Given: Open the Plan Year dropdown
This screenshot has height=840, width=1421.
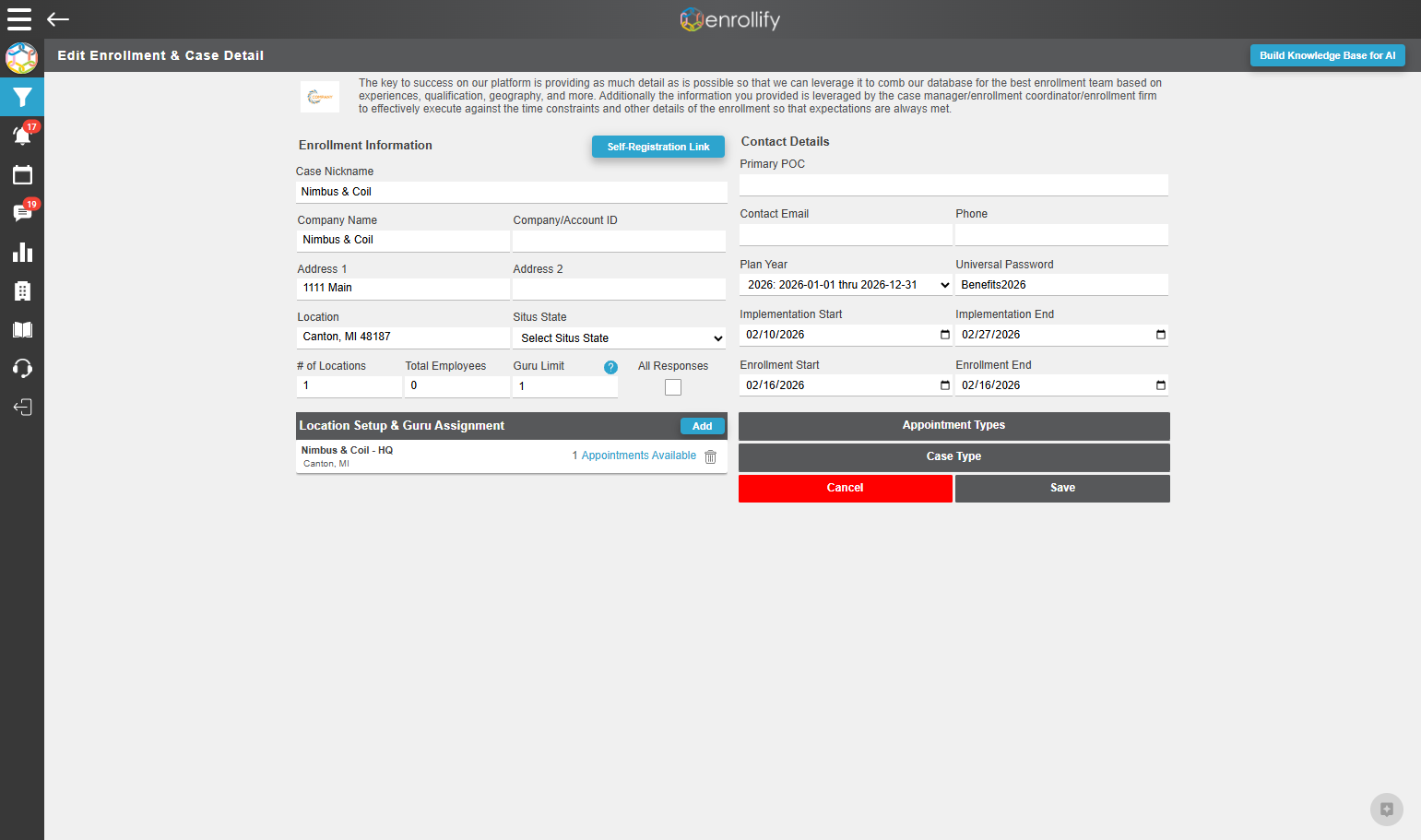Looking at the screenshot, I should 846,285.
